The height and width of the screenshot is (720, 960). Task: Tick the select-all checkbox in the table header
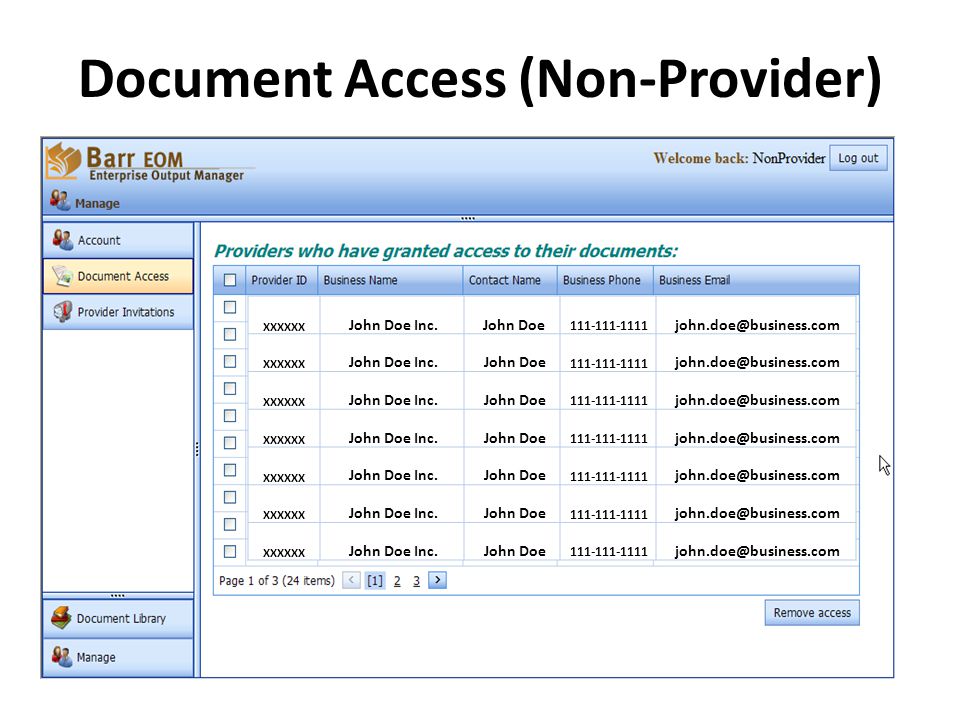[230, 280]
